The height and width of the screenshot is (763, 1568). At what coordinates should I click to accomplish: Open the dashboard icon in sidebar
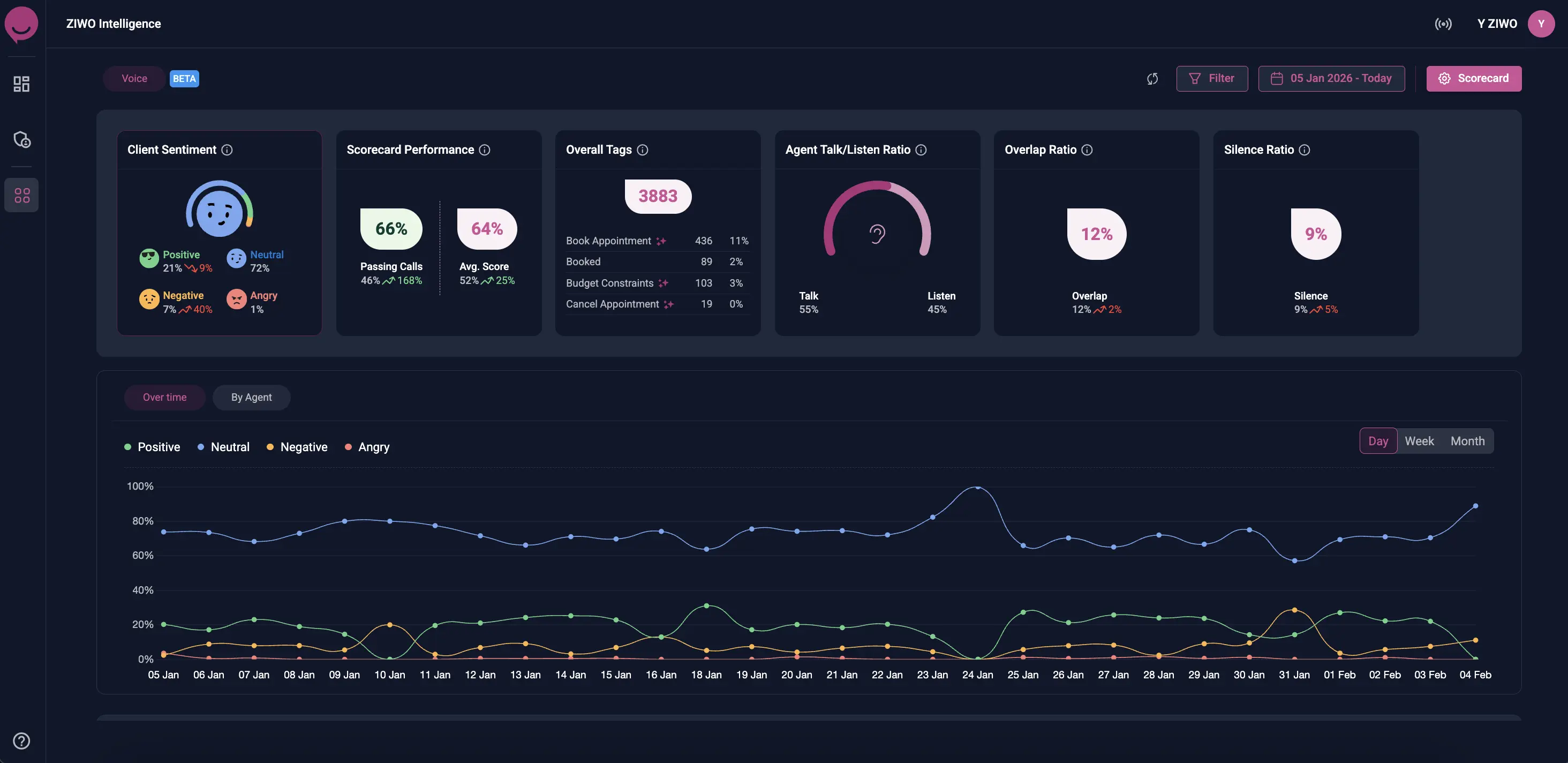(x=22, y=84)
